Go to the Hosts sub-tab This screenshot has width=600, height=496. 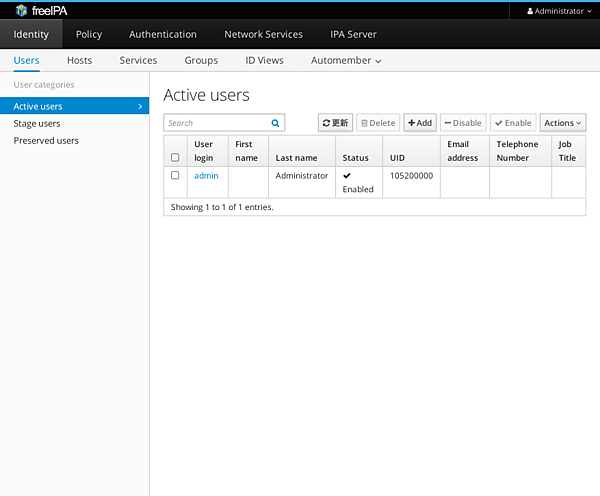(x=79, y=61)
